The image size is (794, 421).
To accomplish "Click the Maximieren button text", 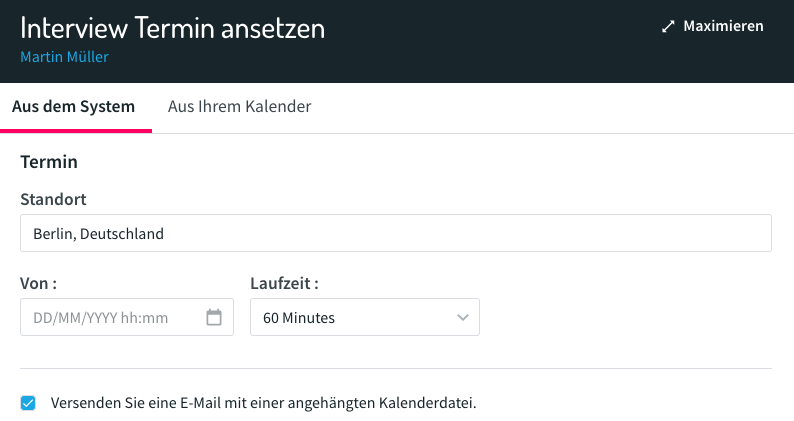I will coord(723,26).
